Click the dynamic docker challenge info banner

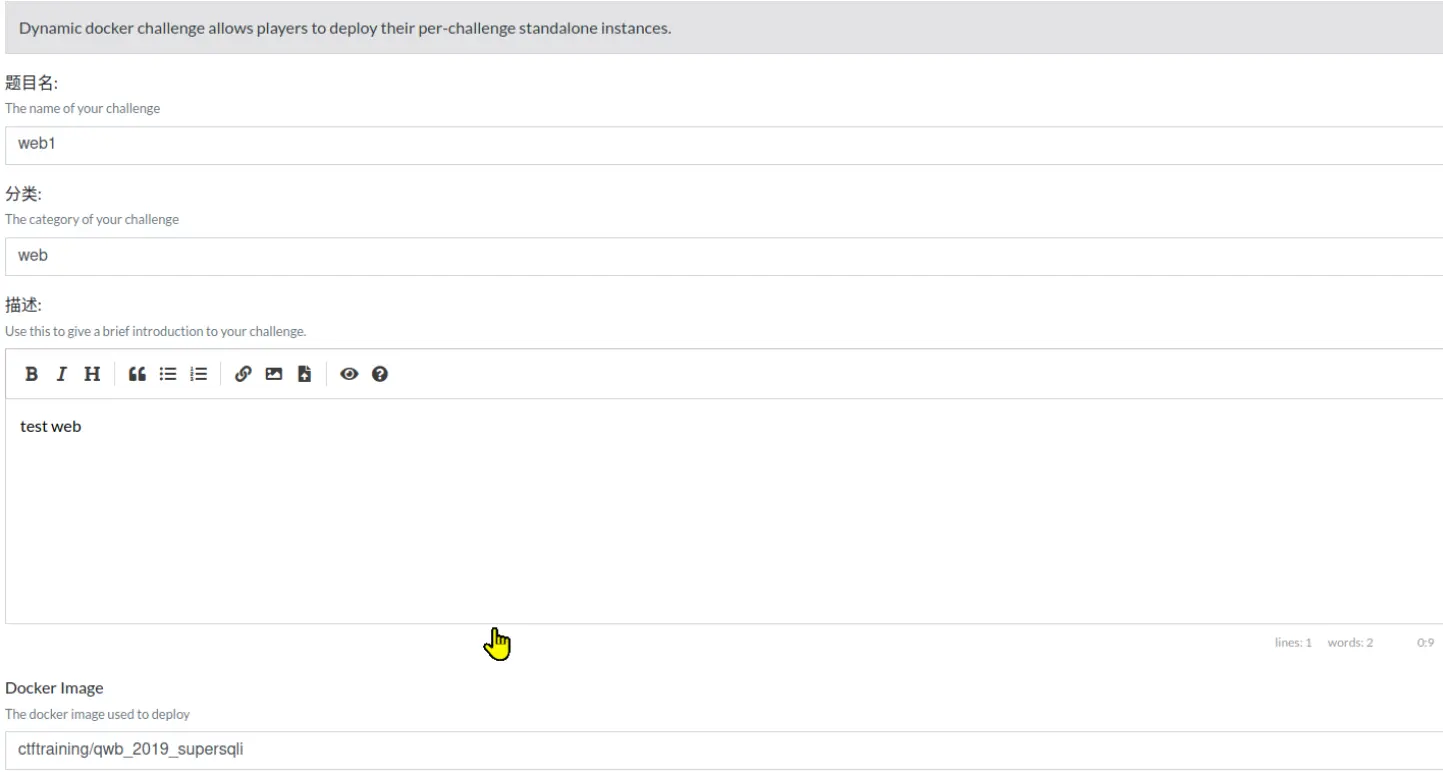point(722,28)
